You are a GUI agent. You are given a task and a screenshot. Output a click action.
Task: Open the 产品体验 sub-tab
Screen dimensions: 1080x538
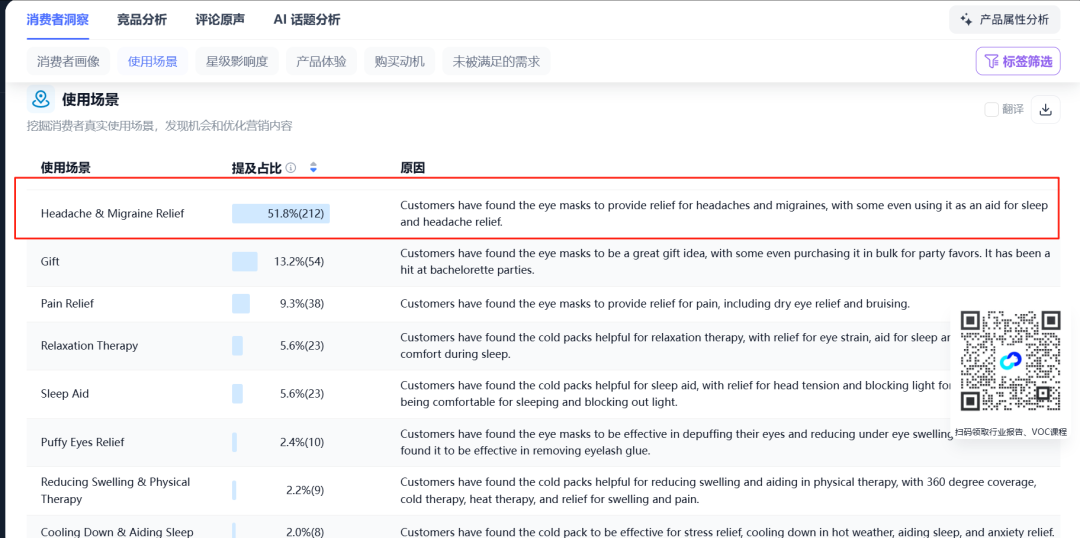(x=321, y=61)
